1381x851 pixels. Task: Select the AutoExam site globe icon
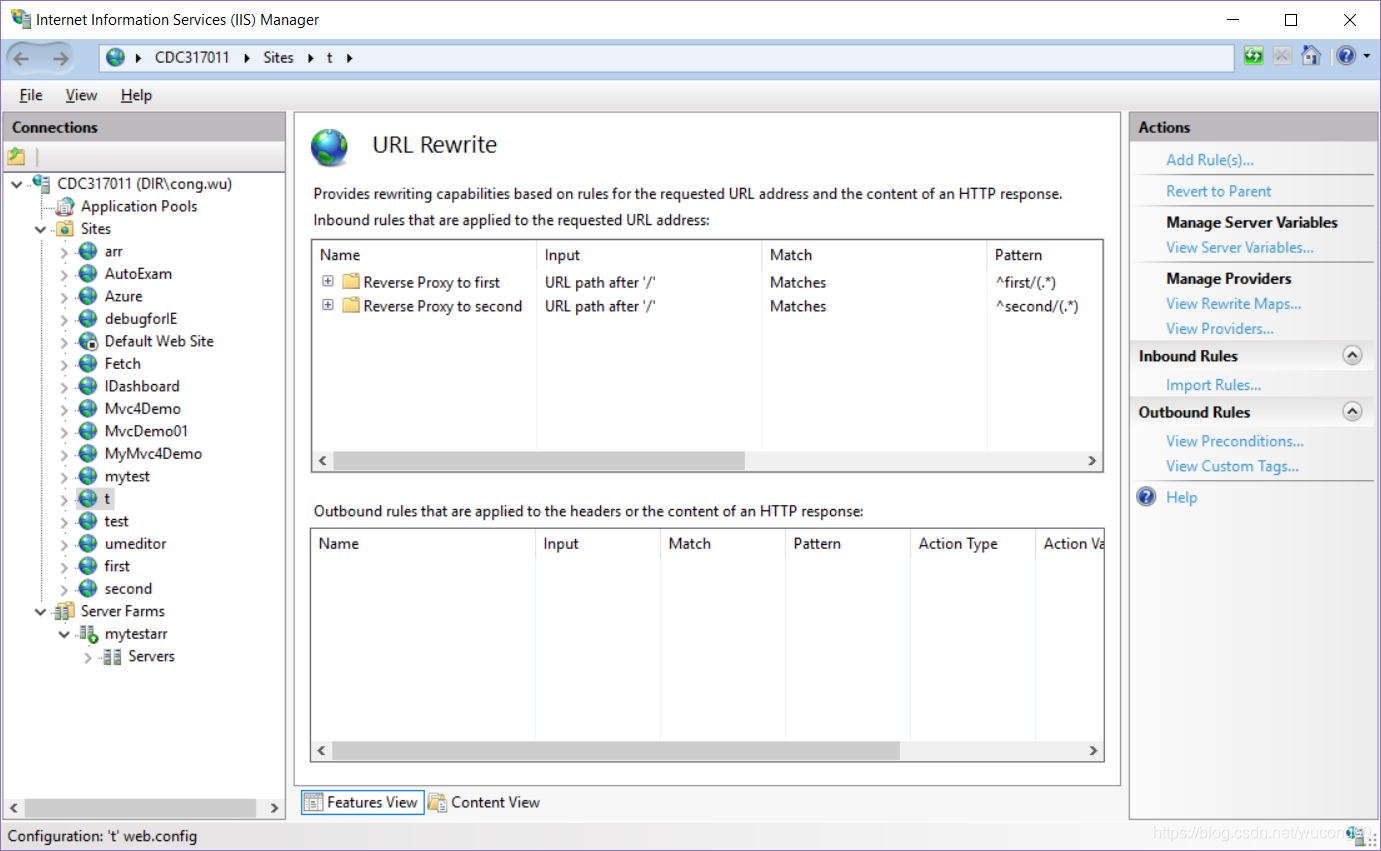[88, 274]
